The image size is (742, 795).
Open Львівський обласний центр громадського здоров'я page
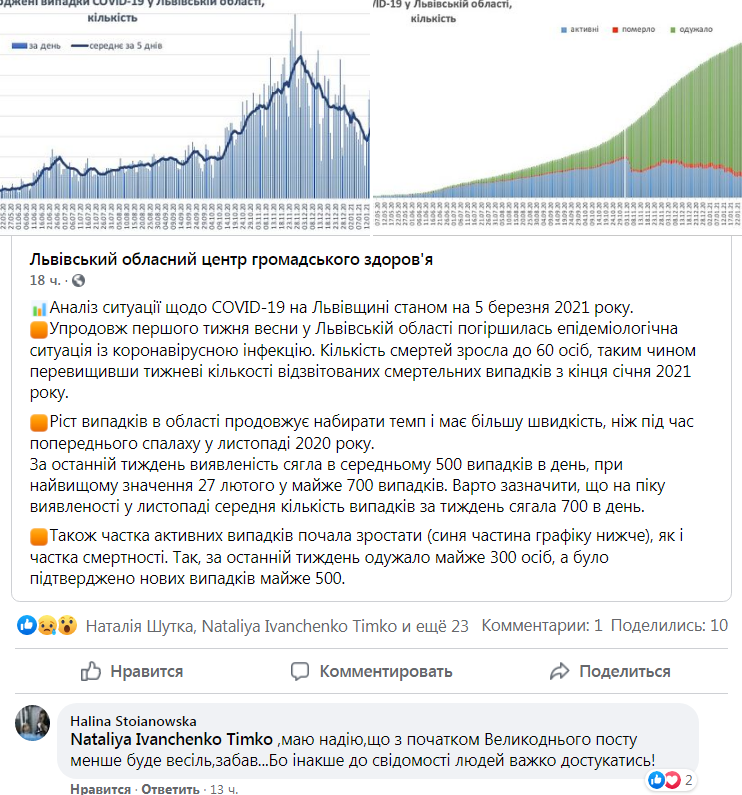click(232, 259)
